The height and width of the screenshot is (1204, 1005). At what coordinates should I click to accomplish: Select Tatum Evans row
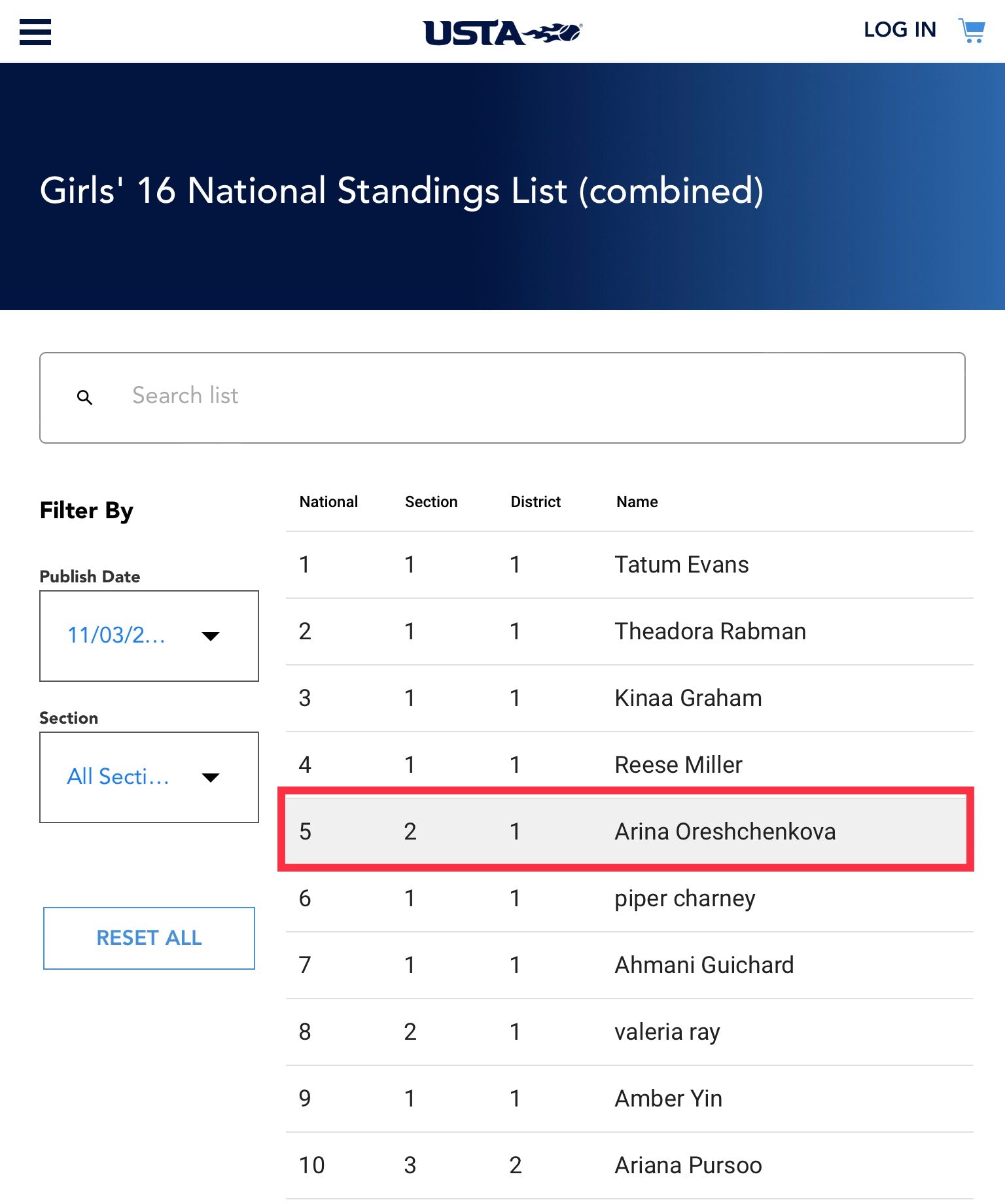(x=681, y=565)
